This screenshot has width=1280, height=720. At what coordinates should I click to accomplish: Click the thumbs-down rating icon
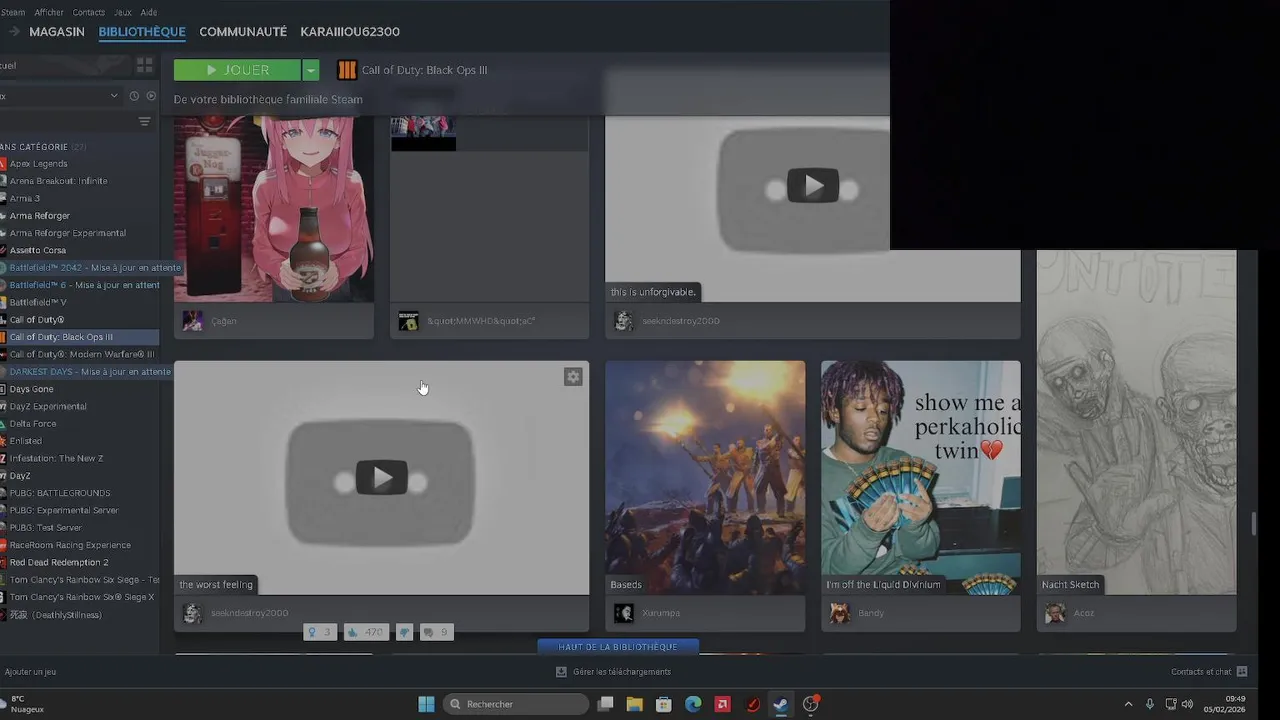[x=404, y=632]
